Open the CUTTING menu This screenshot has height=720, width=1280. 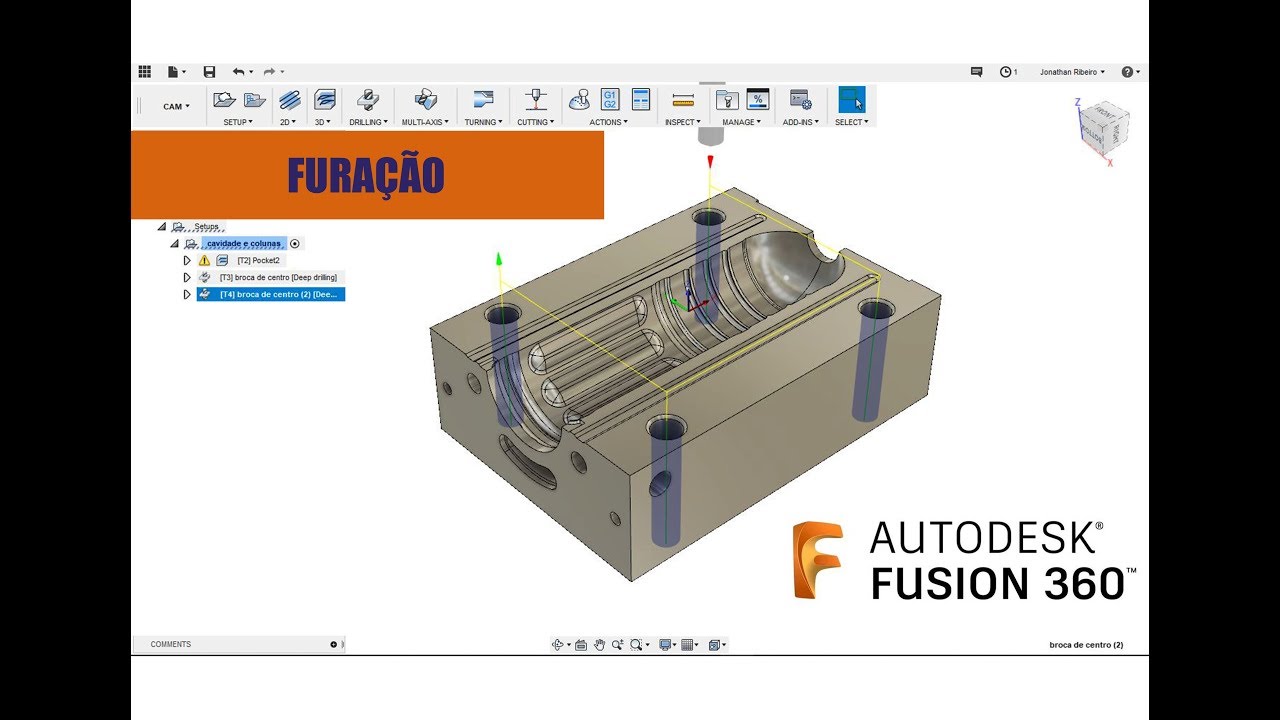click(x=536, y=122)
